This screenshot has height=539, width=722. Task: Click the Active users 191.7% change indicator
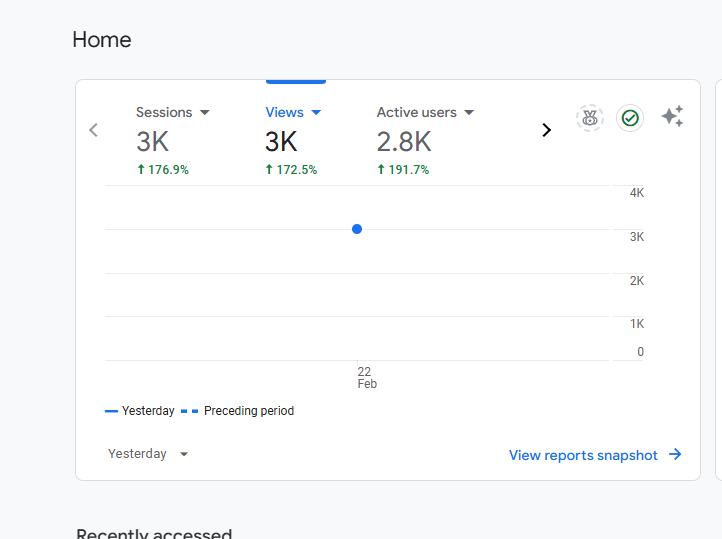pos(403,170)
